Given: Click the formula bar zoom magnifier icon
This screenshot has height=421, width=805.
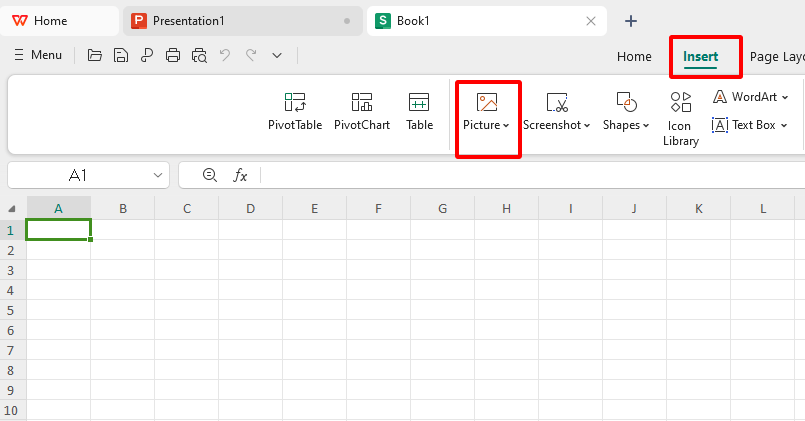Looking at the screenshot, I should tap(209, 175).
